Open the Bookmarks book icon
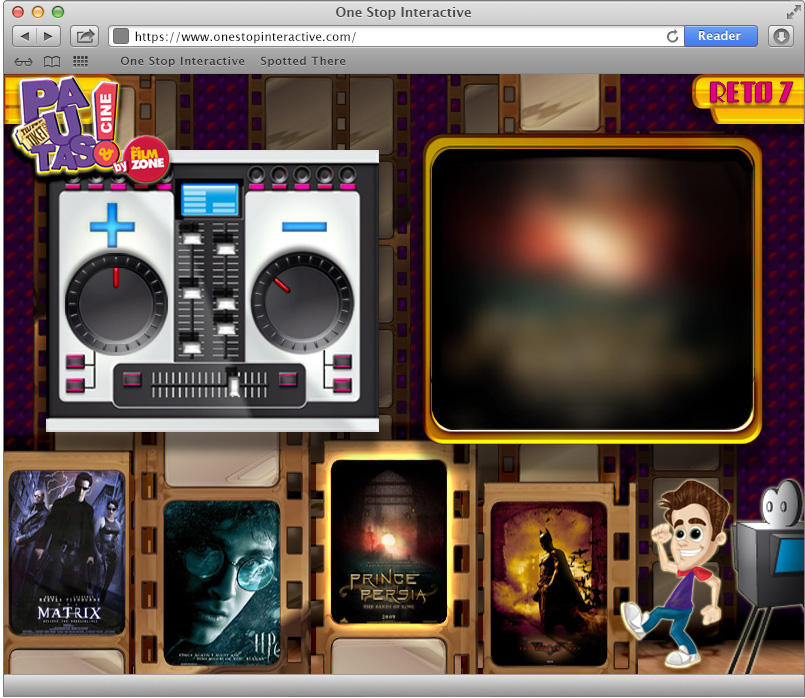805x698 pixels. click(52, 62)
